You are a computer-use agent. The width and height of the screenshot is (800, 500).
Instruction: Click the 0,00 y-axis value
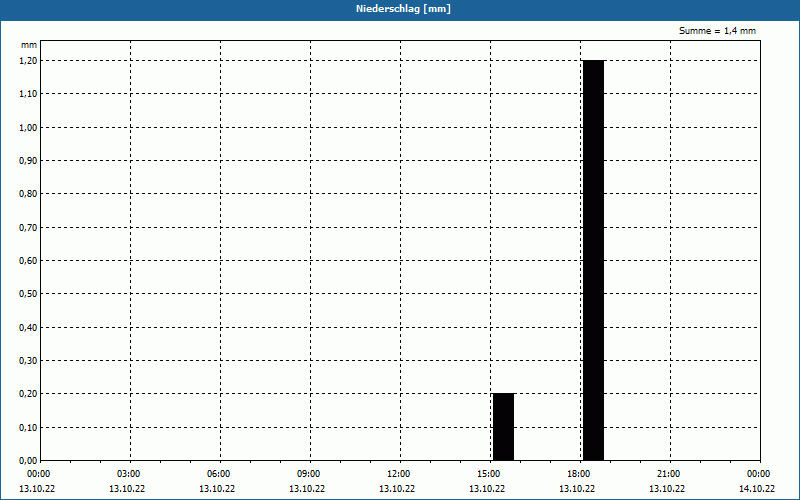point(28,461)
